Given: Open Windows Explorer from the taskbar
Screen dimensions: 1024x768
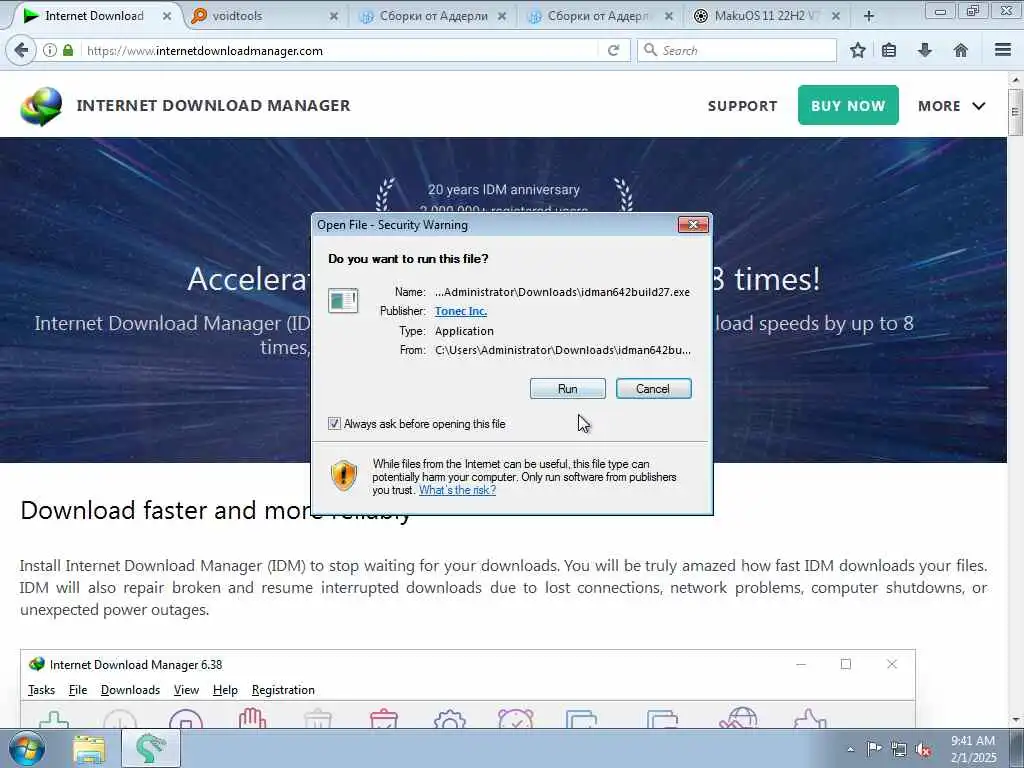Looking at the screenshot, I should (89, 749).
